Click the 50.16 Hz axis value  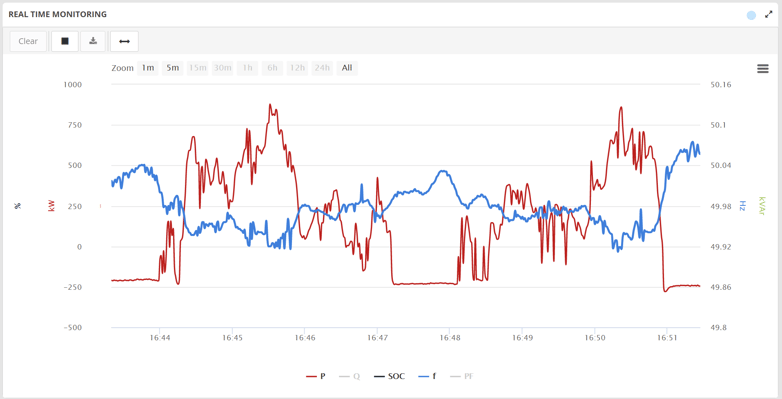[x=721, y=84]
